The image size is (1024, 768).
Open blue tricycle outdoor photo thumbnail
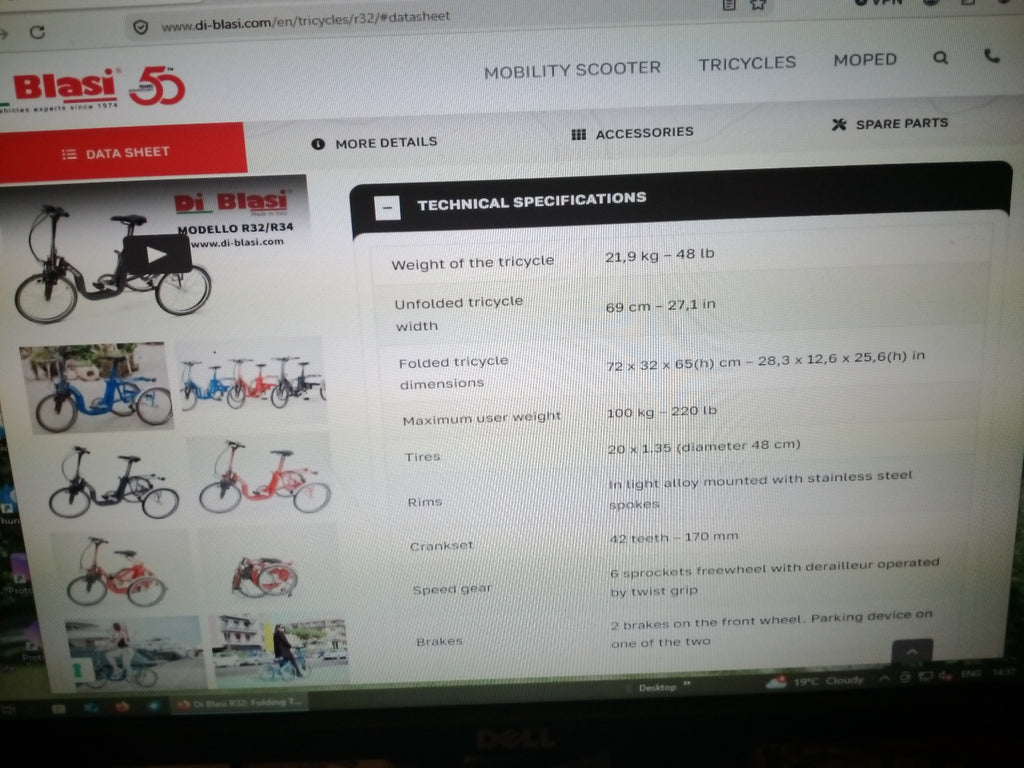(96, 387)
